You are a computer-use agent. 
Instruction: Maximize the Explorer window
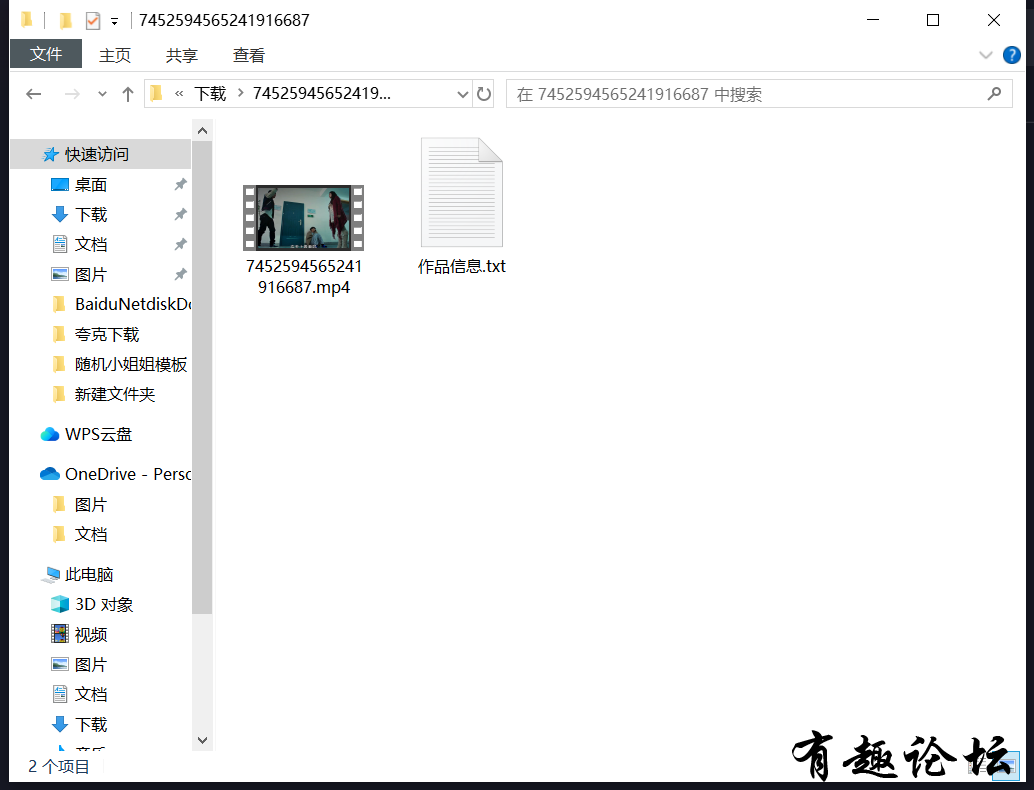click(933, 20)
